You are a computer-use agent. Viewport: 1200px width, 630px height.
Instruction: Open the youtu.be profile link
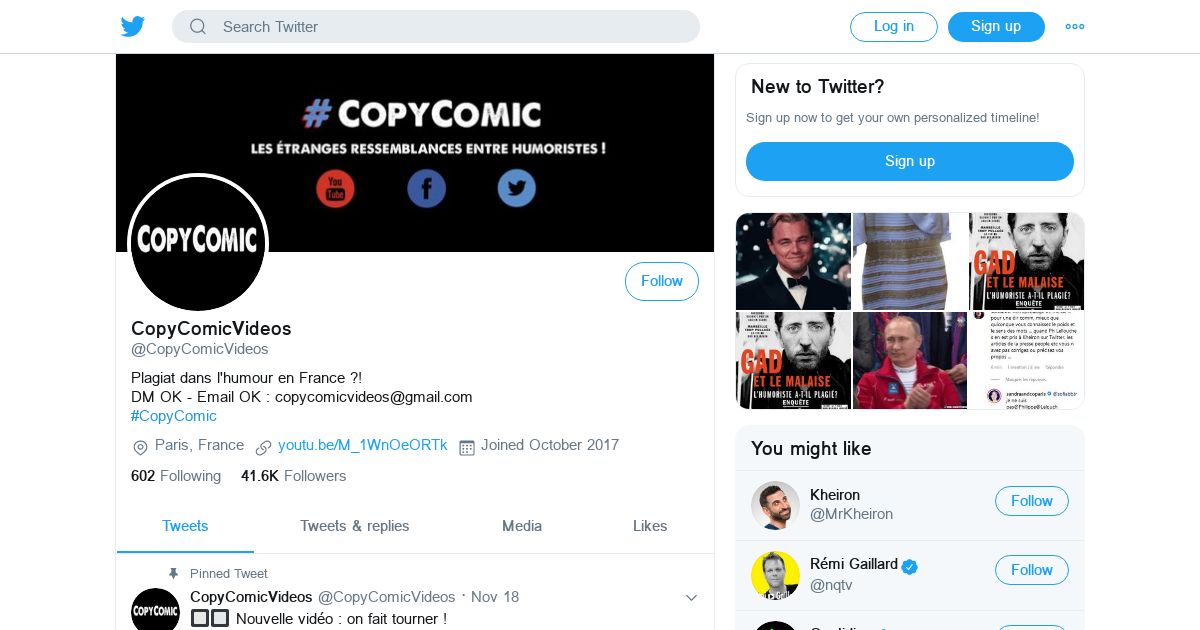coord(362,446)
